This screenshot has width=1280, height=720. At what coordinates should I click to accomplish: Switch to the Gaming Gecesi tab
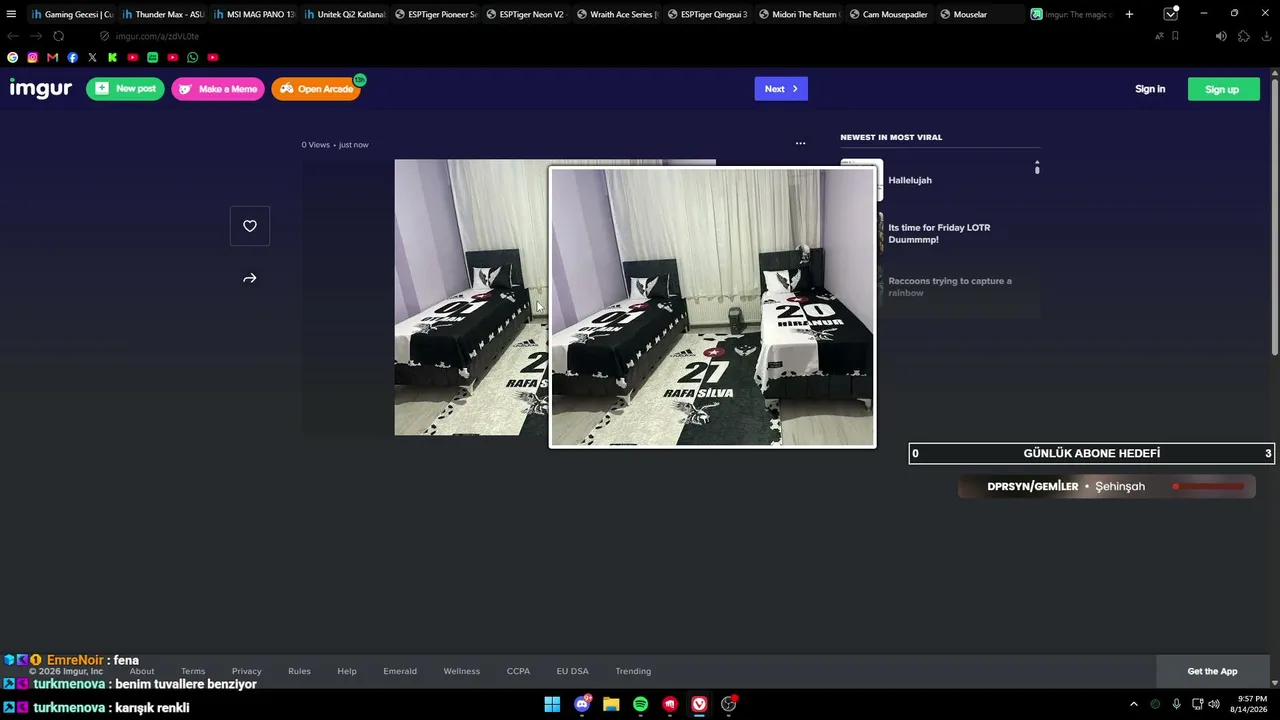(x=71, y=14)
